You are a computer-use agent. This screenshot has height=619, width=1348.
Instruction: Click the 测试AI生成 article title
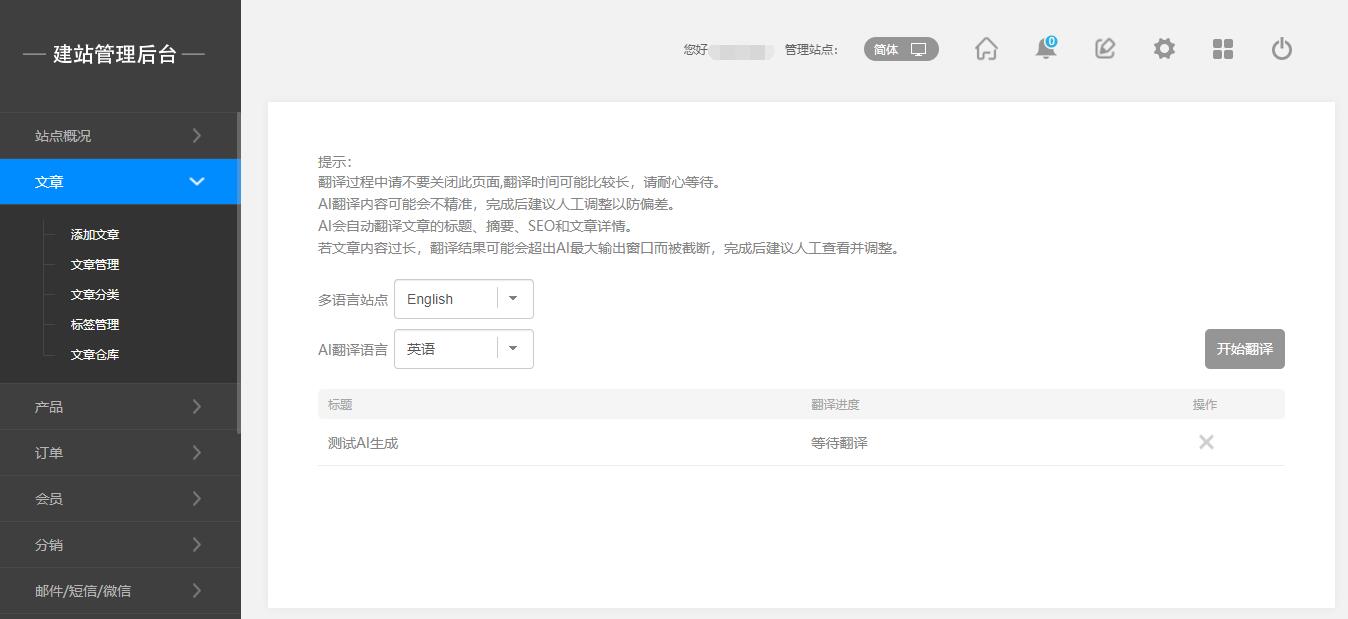pyautogui.click(x=363, y=443)
